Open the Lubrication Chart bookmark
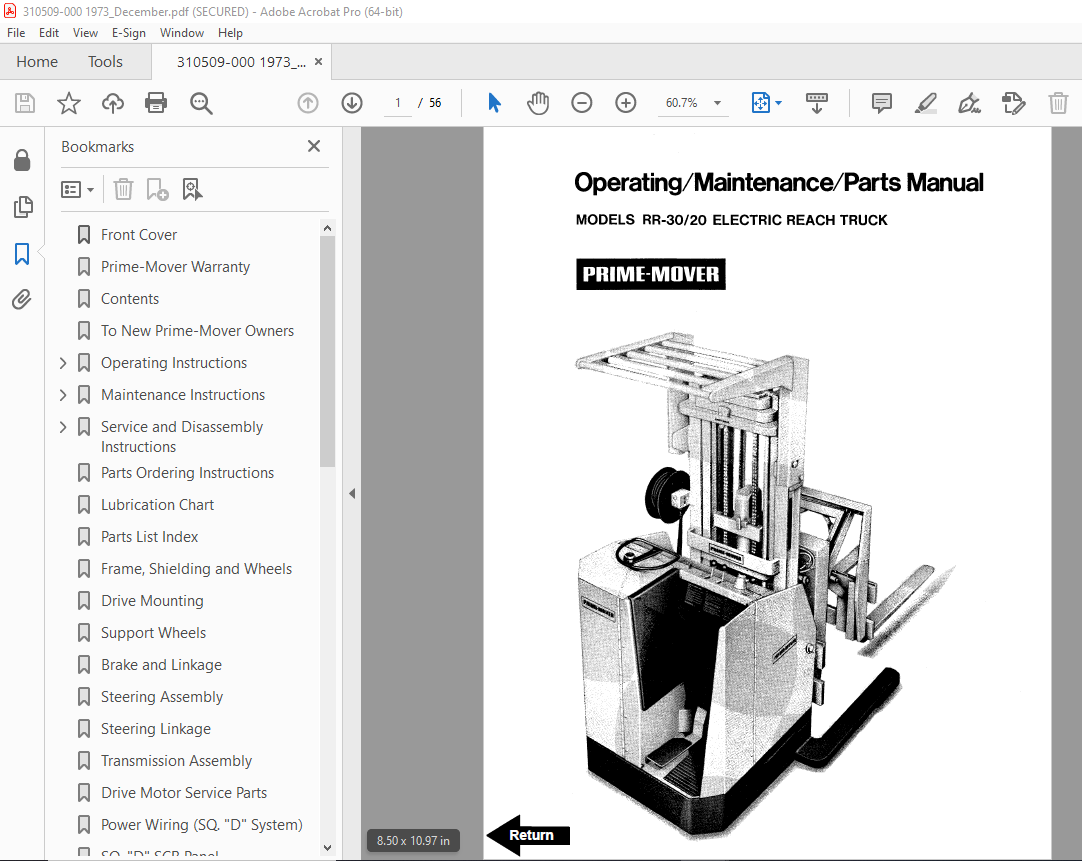The height and width of the screenshot is (861, 1082). pyautogui.click(x=157, y=504)
